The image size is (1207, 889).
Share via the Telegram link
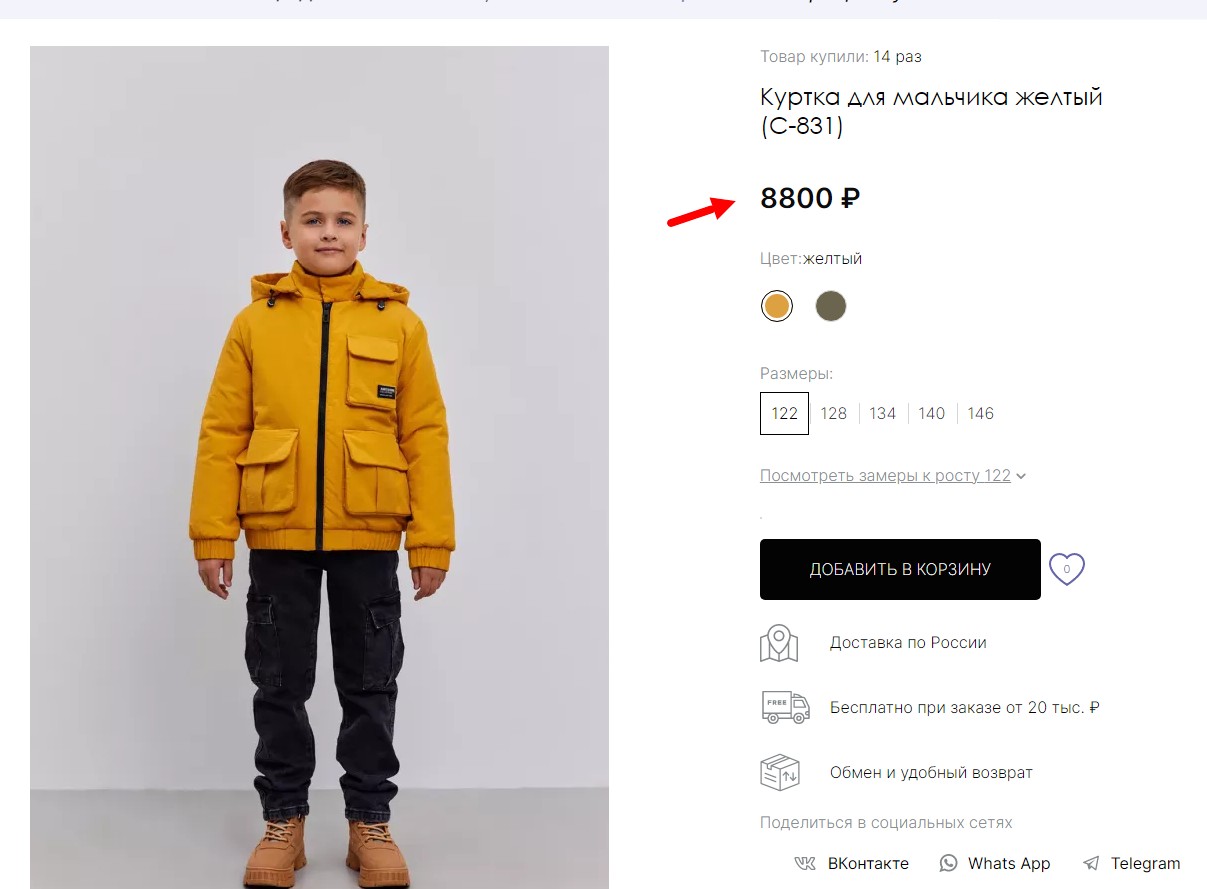(x=1145, y=863)
